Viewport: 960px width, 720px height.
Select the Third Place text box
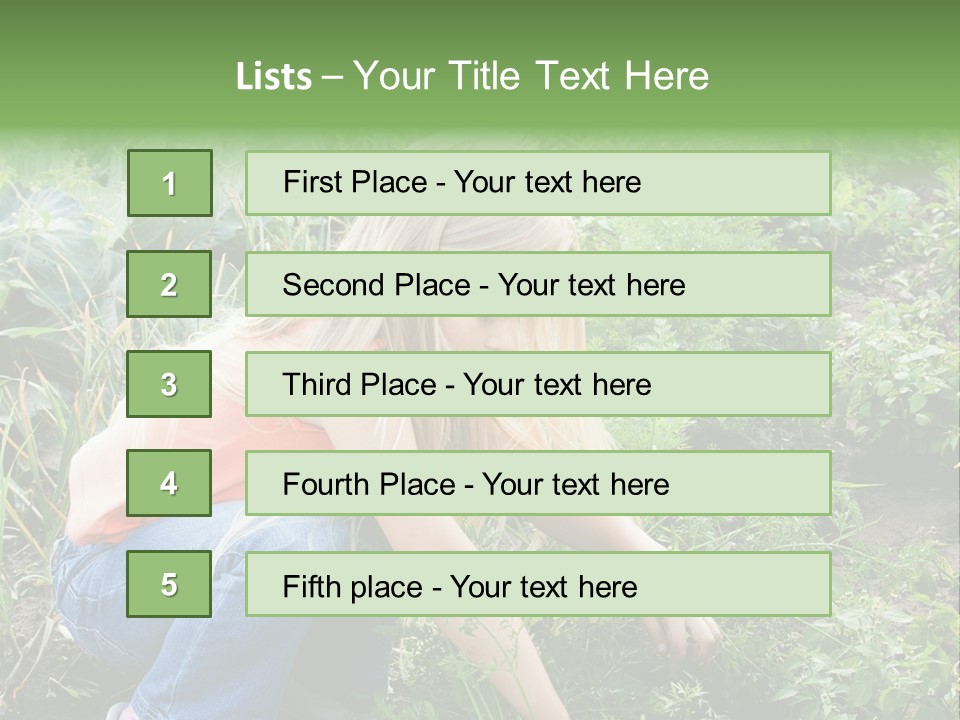point(538,384)
